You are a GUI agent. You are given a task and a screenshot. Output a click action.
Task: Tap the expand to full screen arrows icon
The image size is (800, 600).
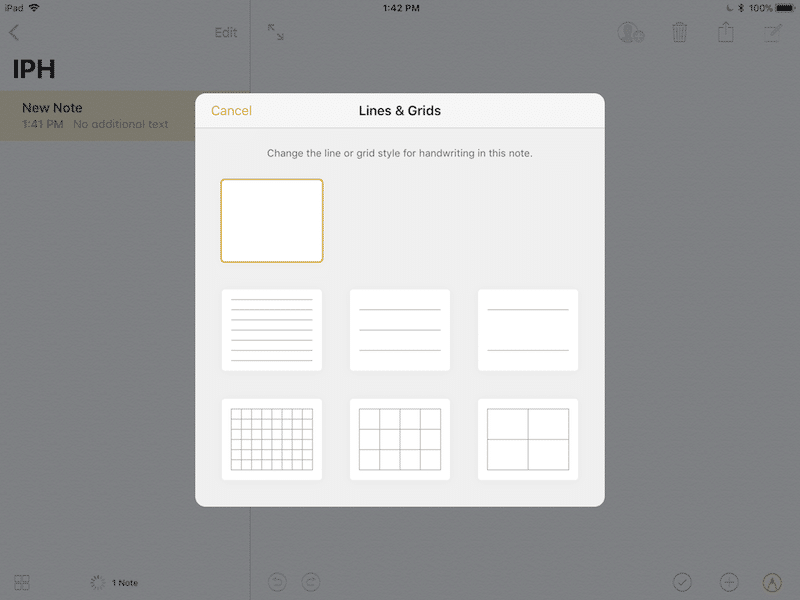pyautogui.click(x=276, y=32)
